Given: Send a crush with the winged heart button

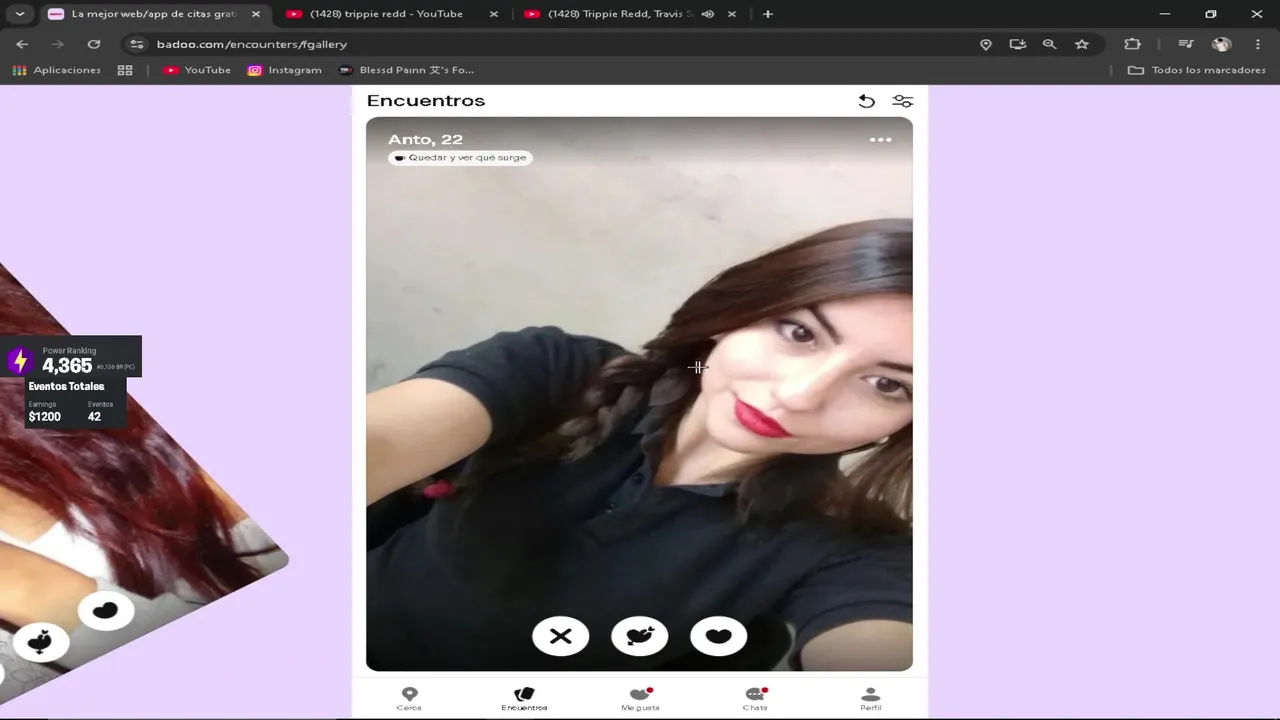Looking at the screenshot, I should pyautogui.click(x=640, y=636).
